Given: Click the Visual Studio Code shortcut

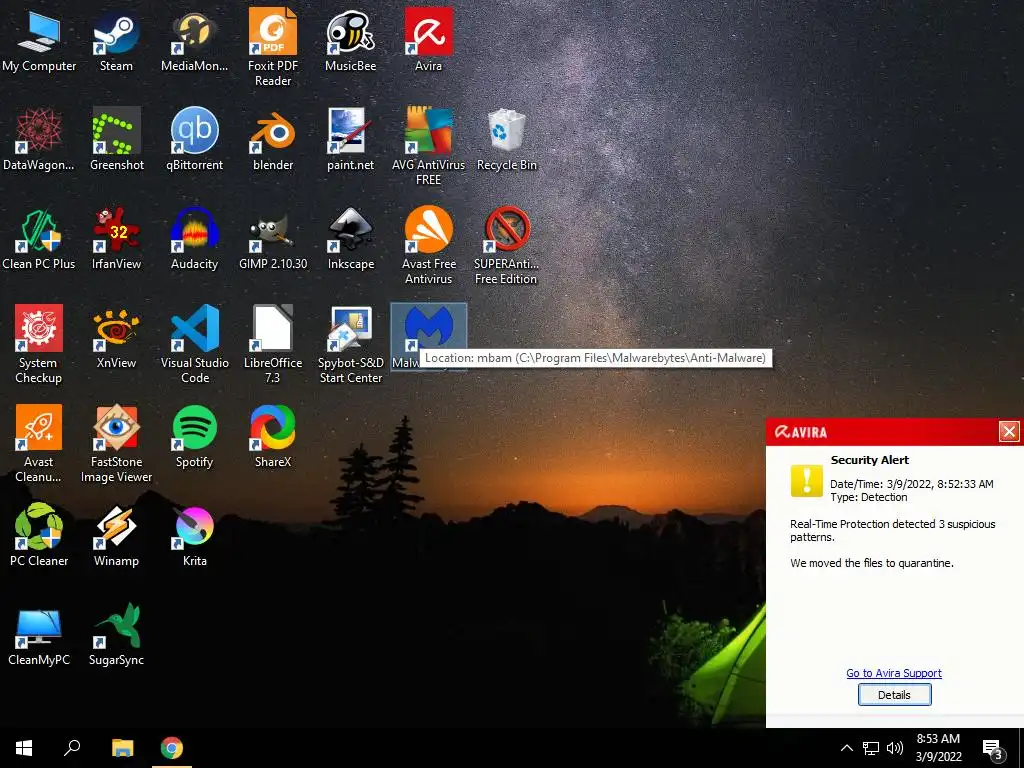Looking at the screenshot, I should click(x=194, y=345).
